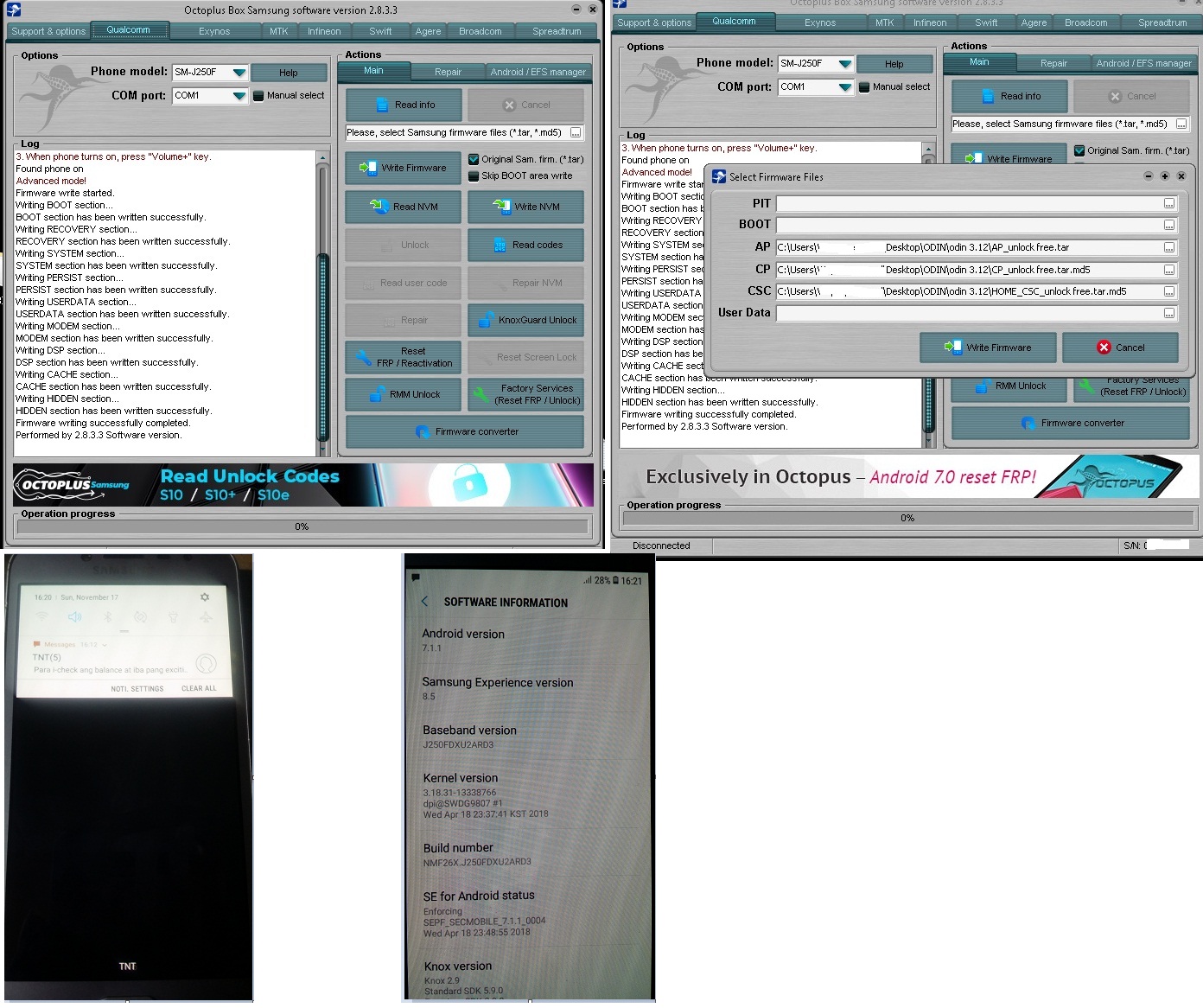Click Read info in right Octoplus window

pos(1009,96)
